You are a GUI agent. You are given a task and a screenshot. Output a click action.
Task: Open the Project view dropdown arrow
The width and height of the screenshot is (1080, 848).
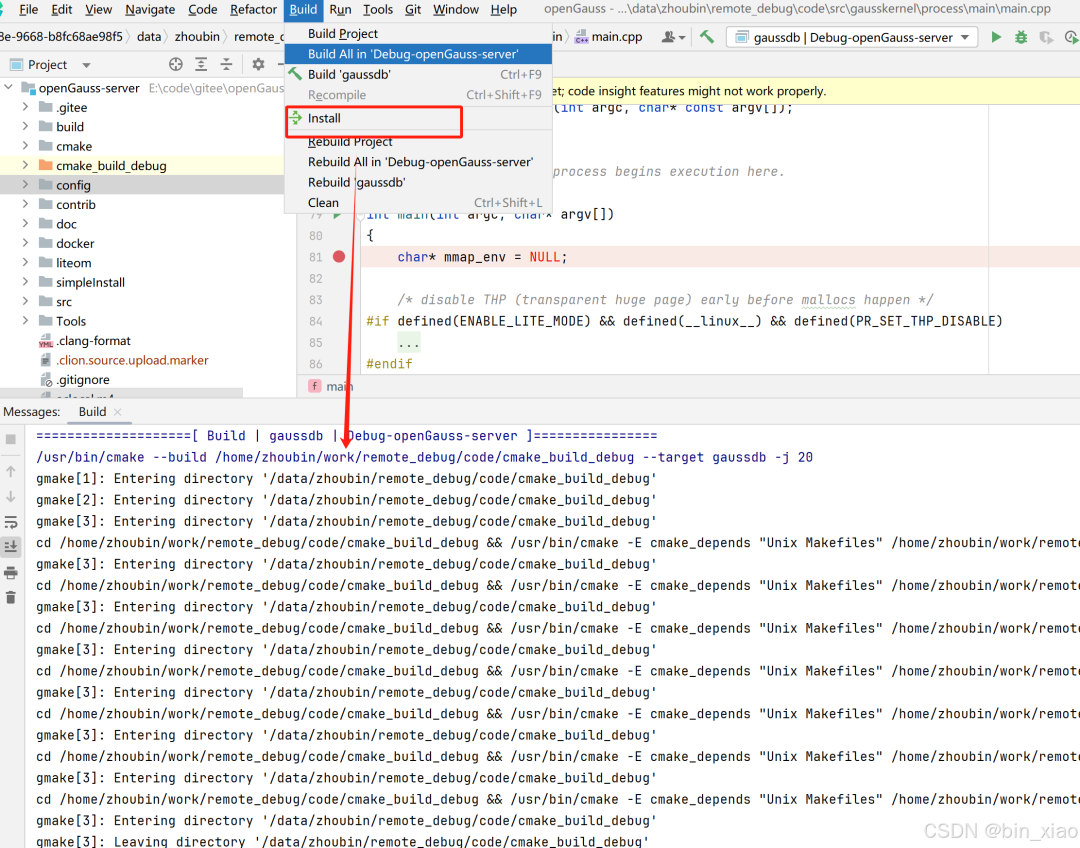pos(86,65)
